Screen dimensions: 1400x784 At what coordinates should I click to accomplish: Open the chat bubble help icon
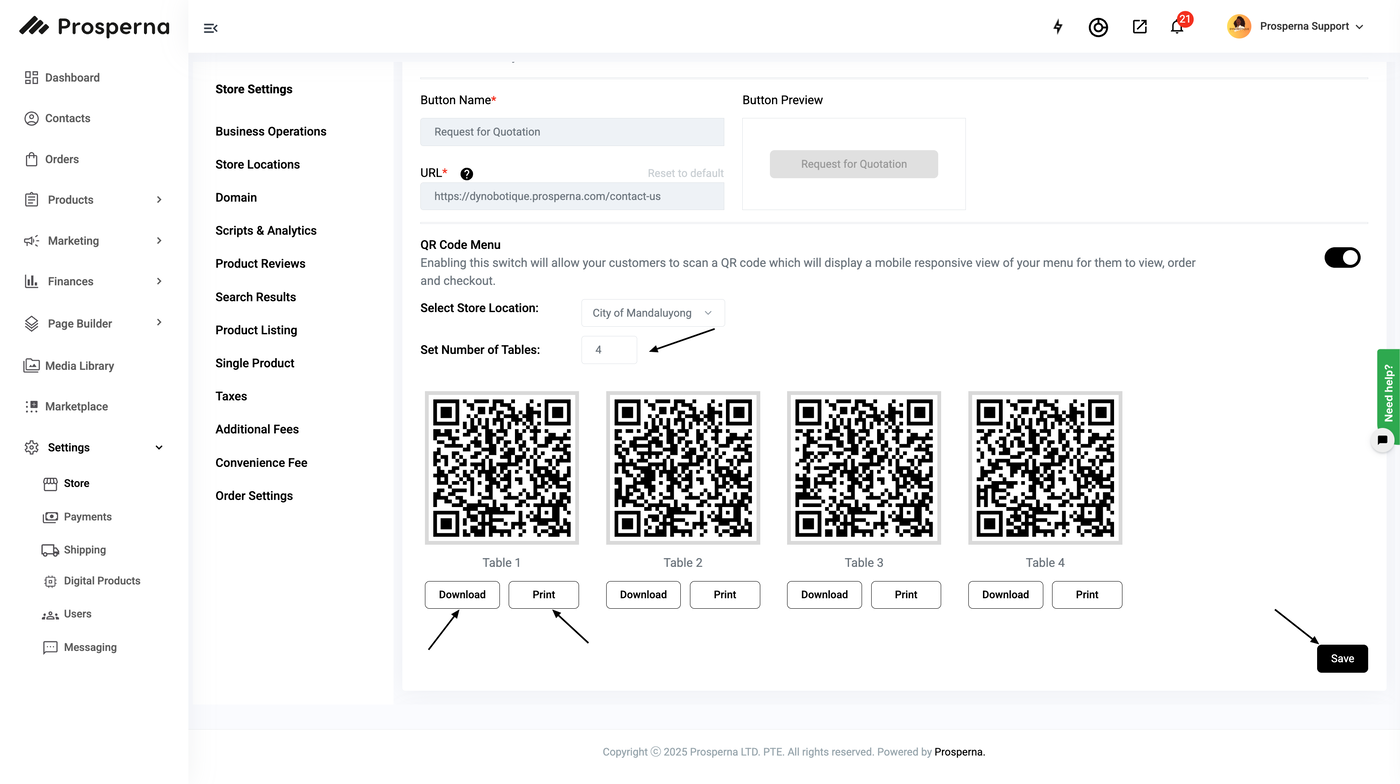[1382, 440]
